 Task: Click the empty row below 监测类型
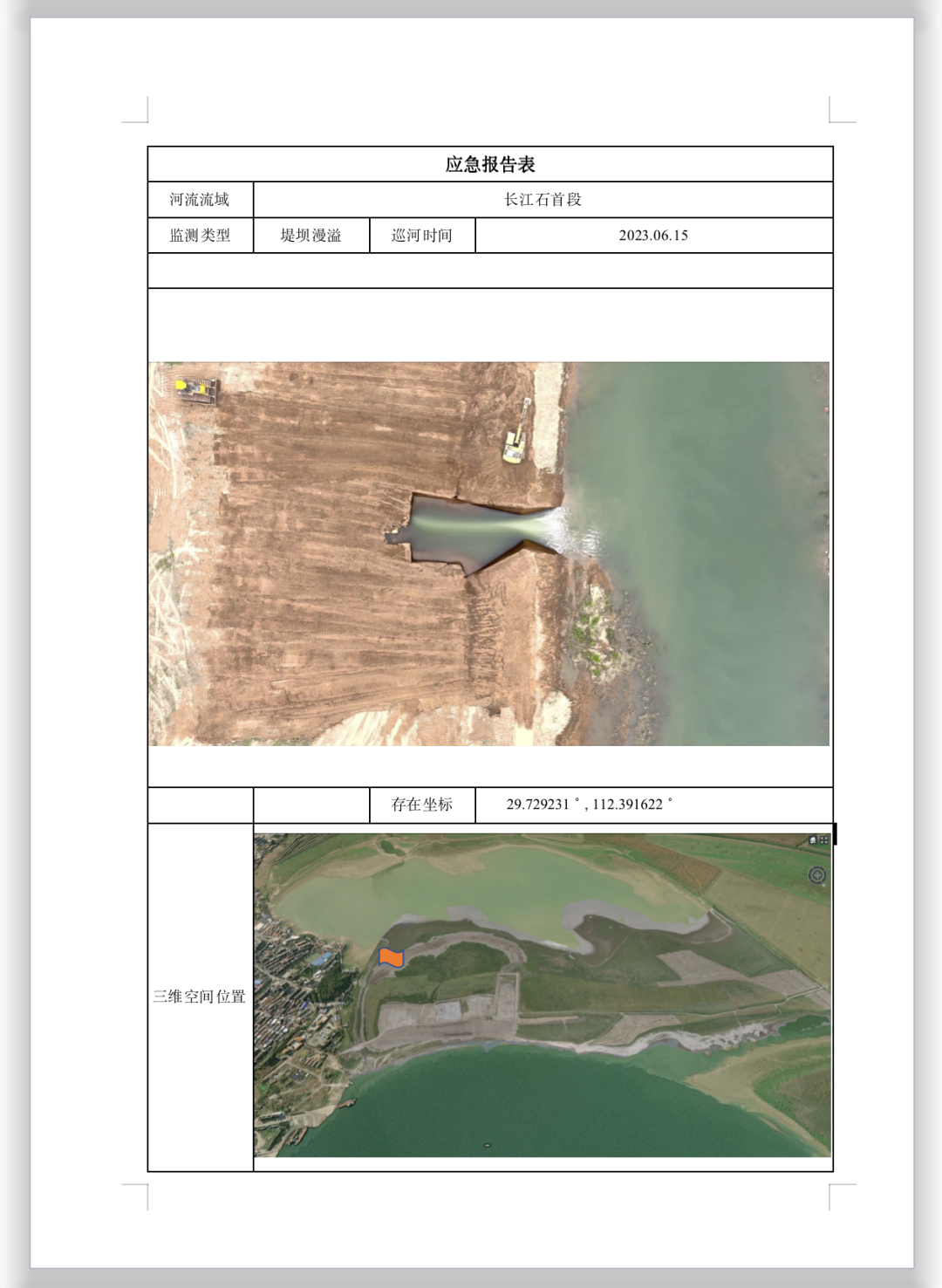[490, 271]
